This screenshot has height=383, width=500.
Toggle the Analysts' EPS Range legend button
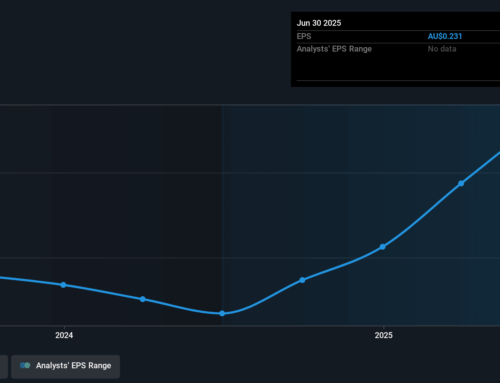65,366
